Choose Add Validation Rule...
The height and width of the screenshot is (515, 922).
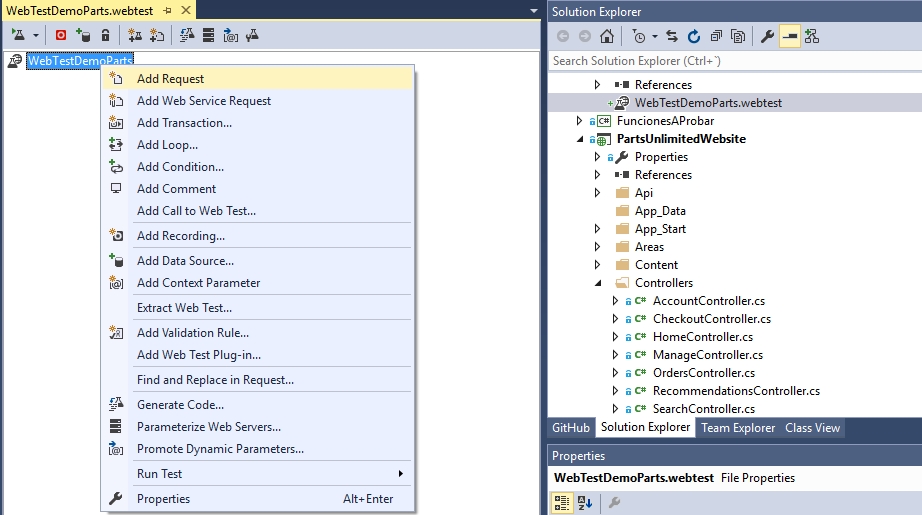258,333
